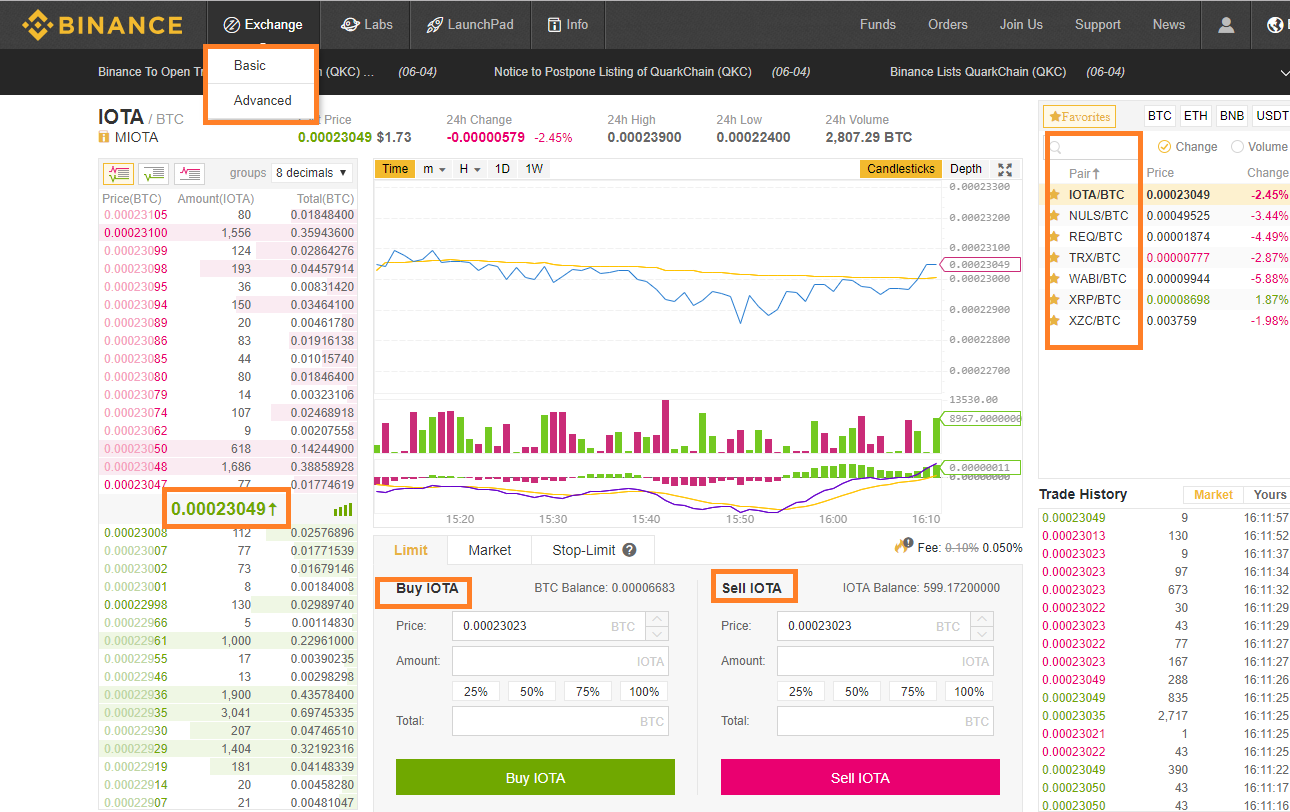Open the Binance Lists QuarkChain announcement
The height and width of the screenshot is (812, 1290).
(978, 72)
